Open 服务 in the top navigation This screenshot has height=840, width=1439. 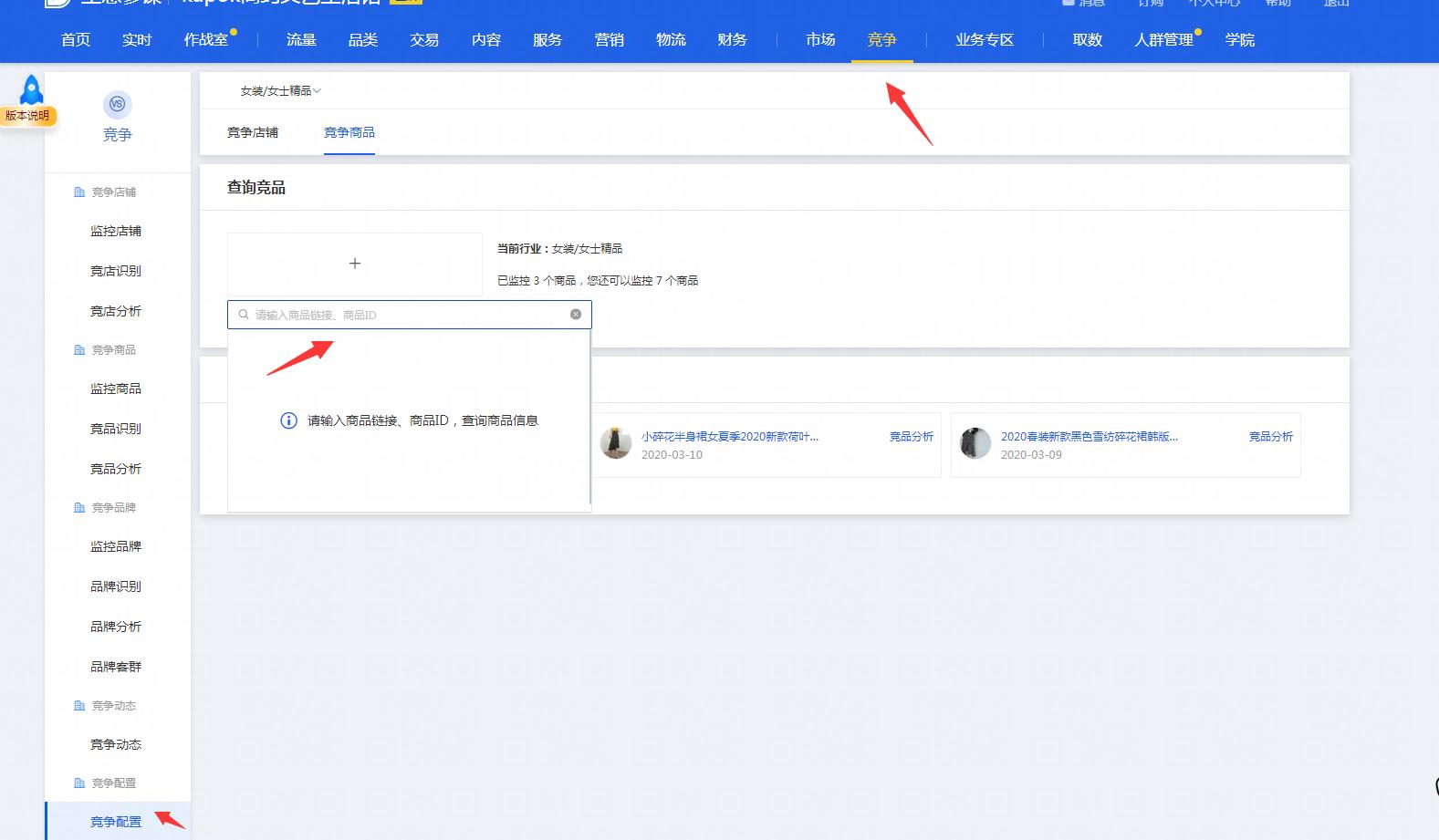point(547,40)
